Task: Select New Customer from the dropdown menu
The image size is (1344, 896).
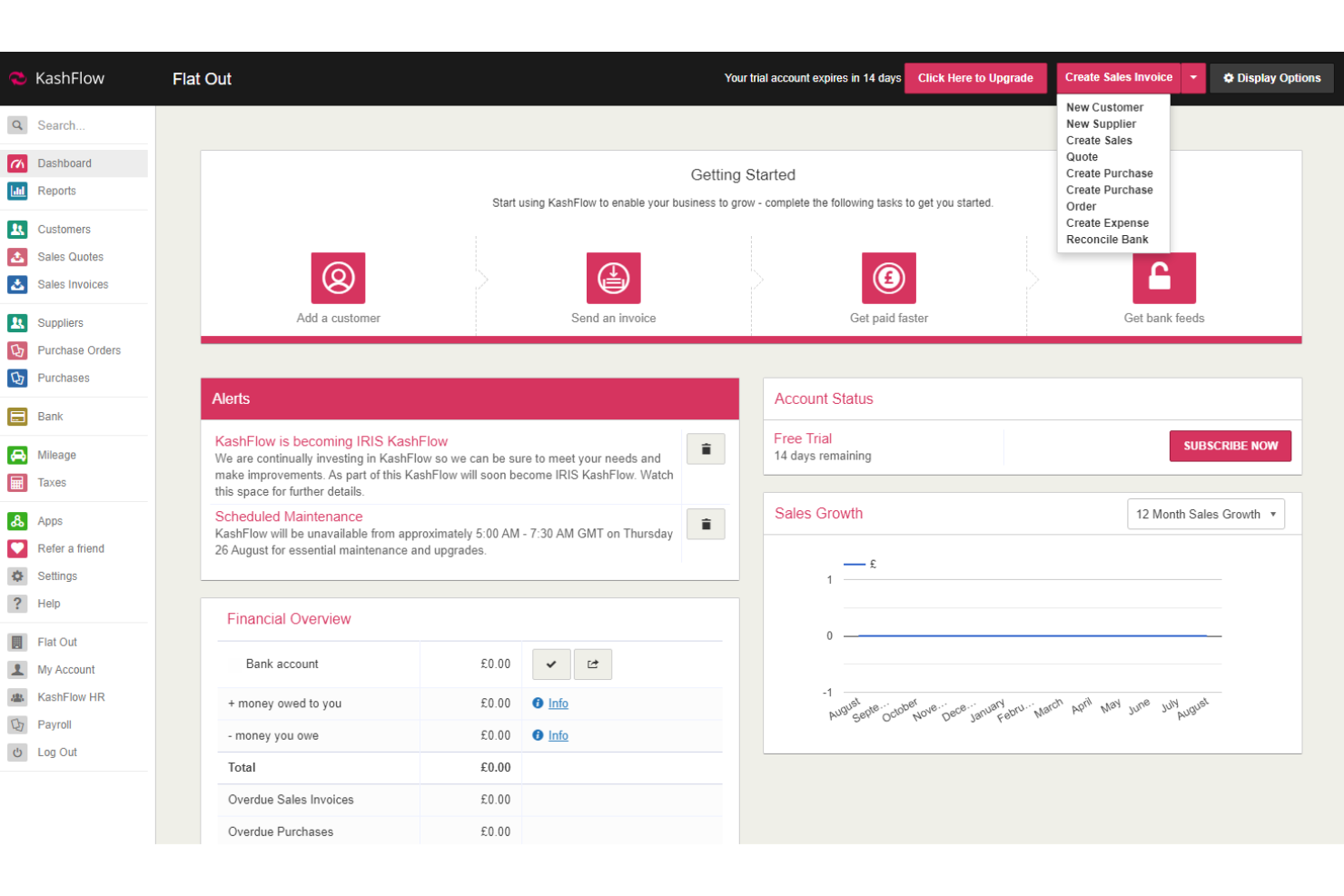Action: pyautogui.click(x=1104, y=107)
